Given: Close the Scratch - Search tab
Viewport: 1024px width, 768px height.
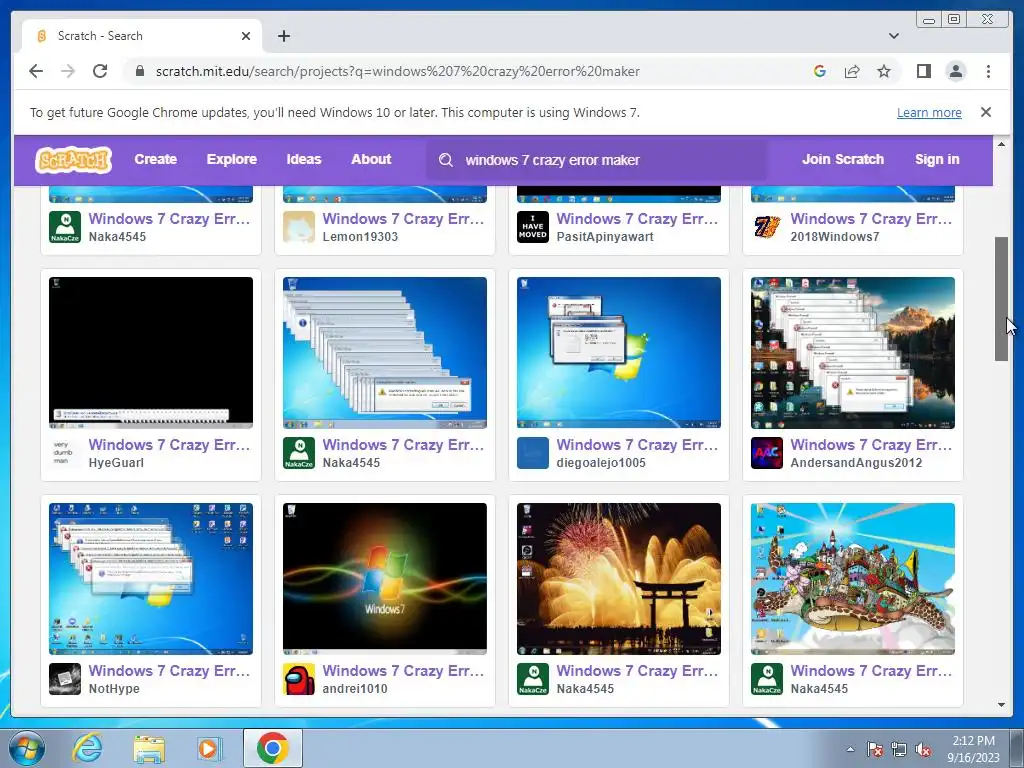Looking at the screenshot, I should (x=246, y=36).
